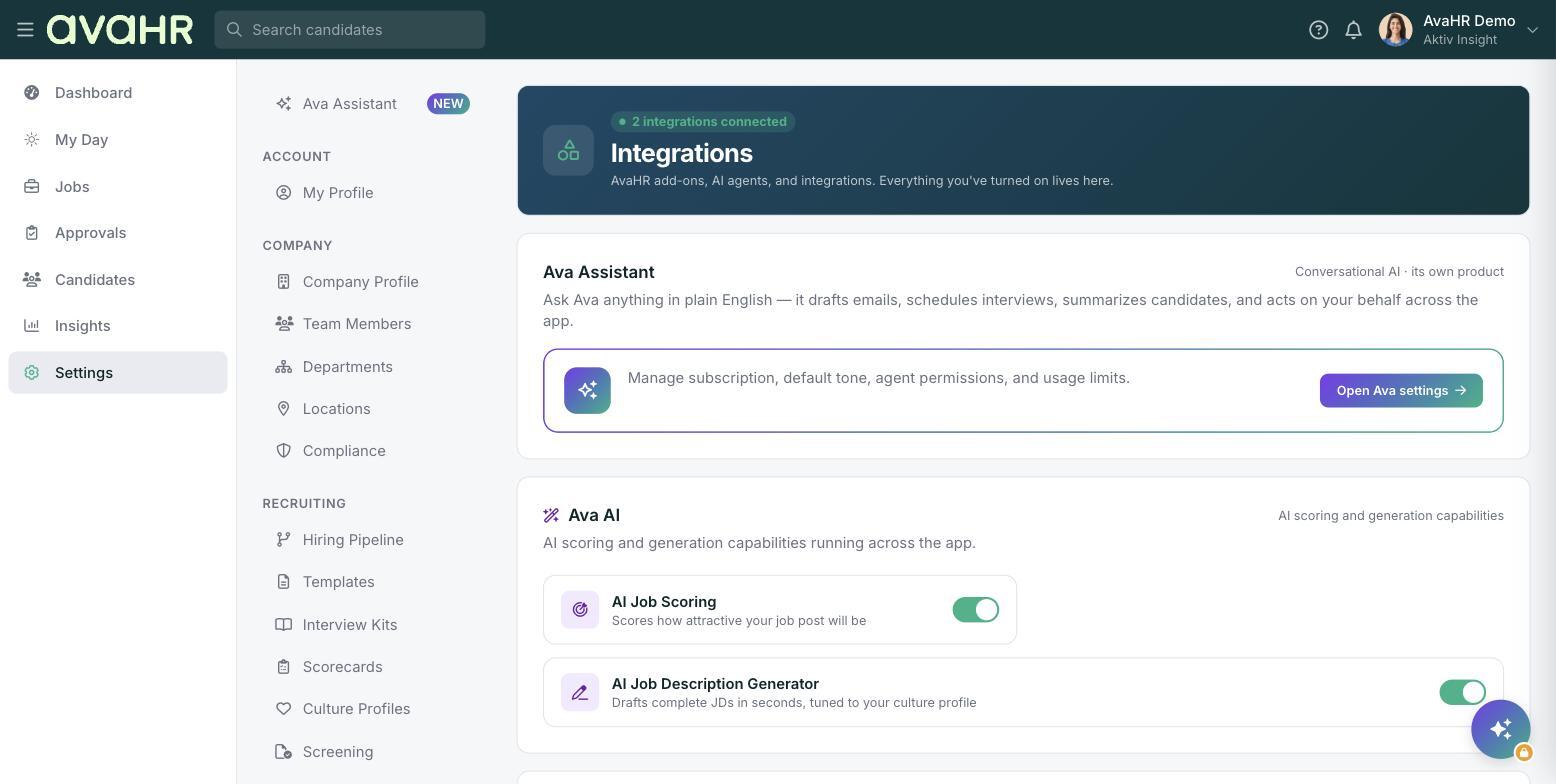
Task: Click the 2 integrations connected badge
Action: [703, 122]
